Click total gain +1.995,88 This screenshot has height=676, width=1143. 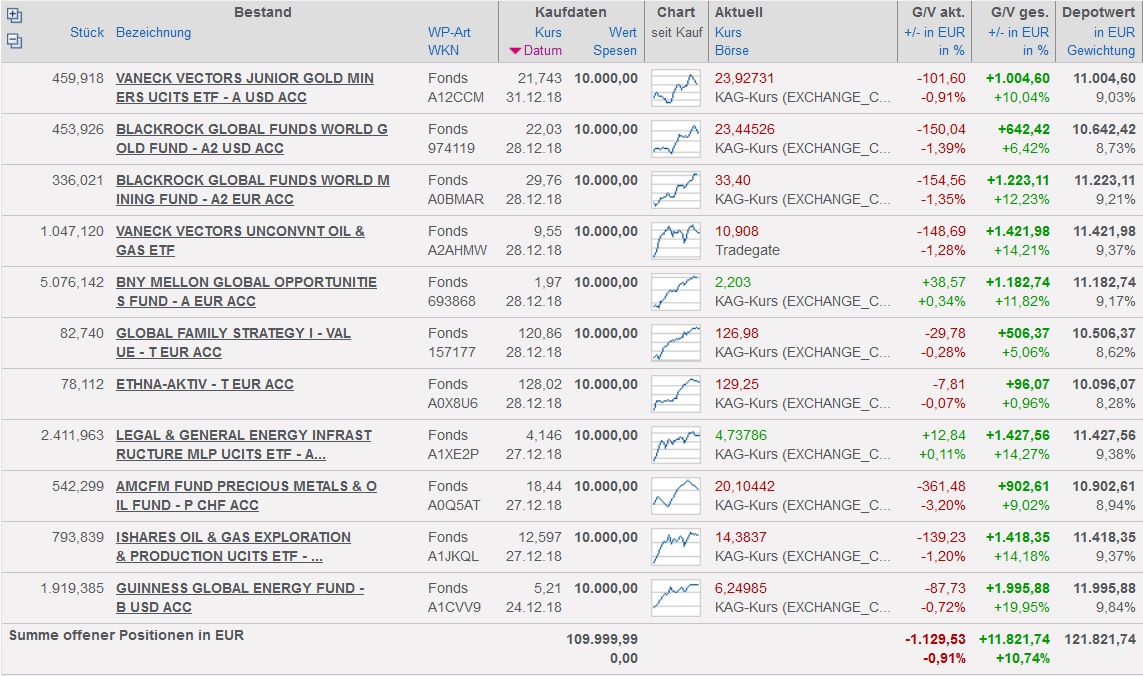coord(1018,588)
